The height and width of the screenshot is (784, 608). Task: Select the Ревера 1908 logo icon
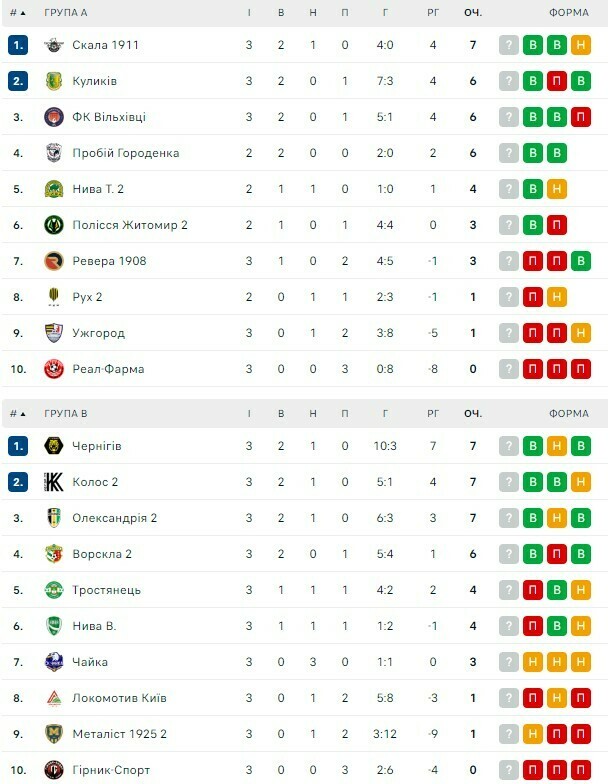point(54,261)
